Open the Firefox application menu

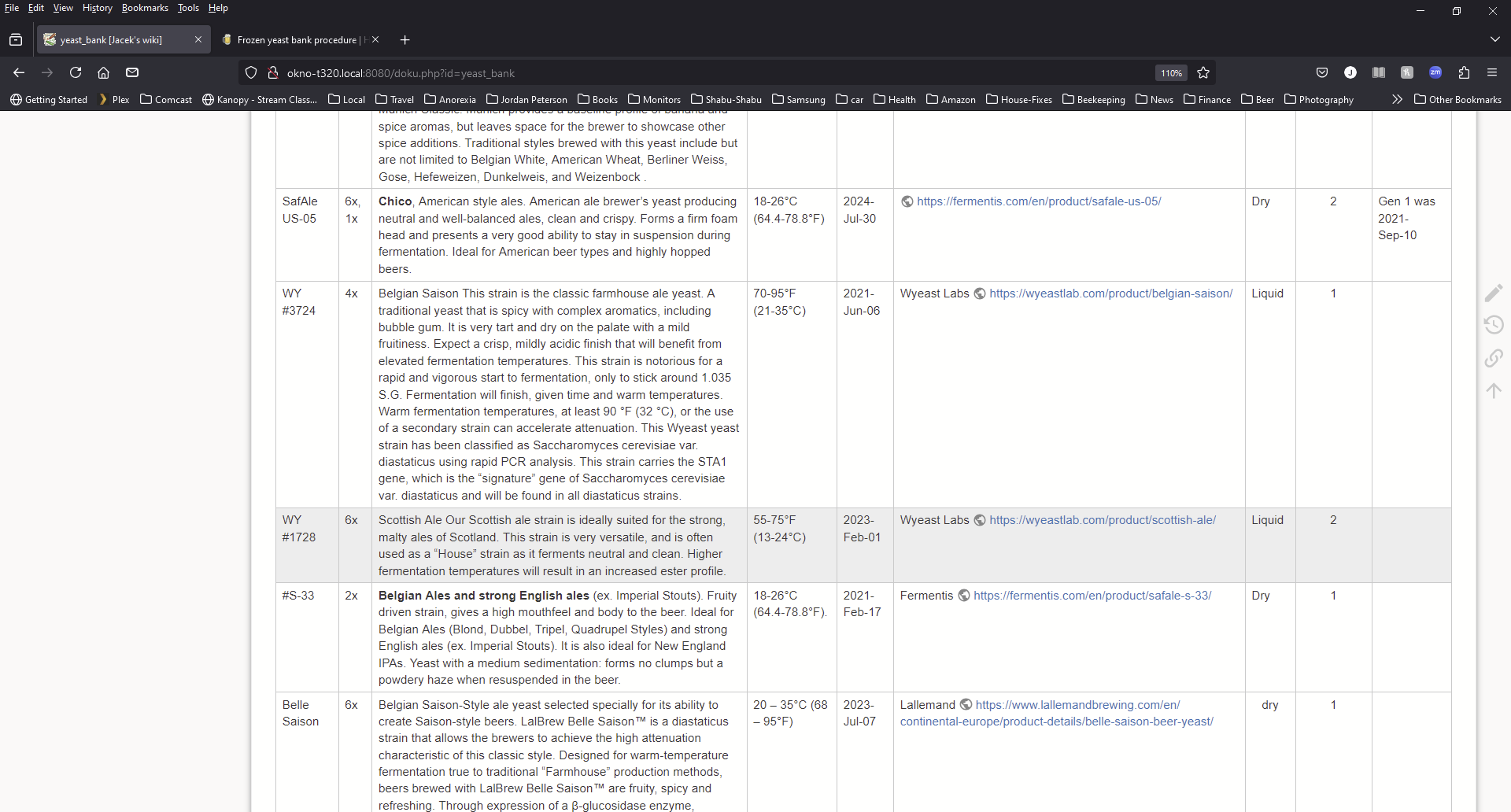tap(1492, 72)
